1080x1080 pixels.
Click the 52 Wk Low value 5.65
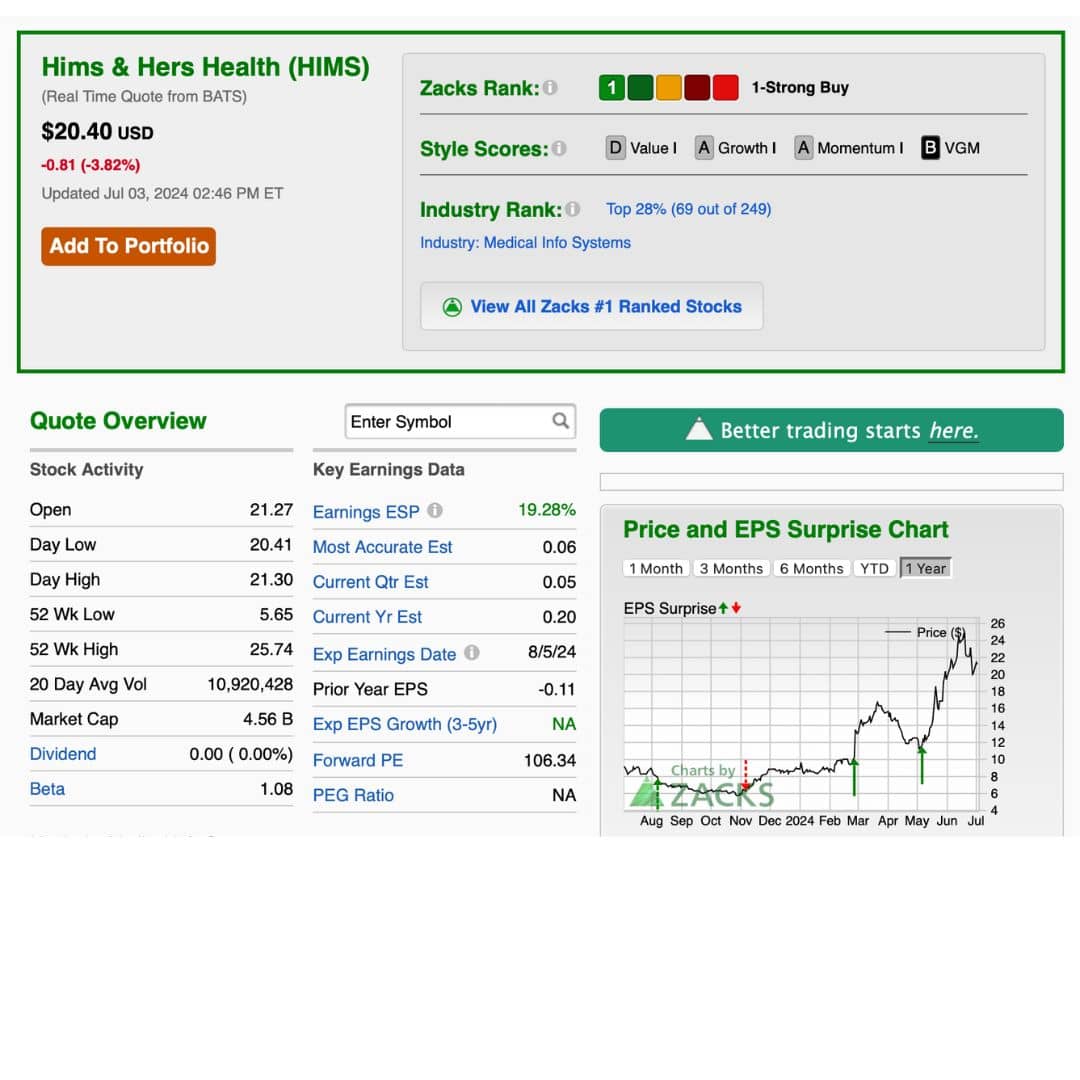tap(276, 614)
